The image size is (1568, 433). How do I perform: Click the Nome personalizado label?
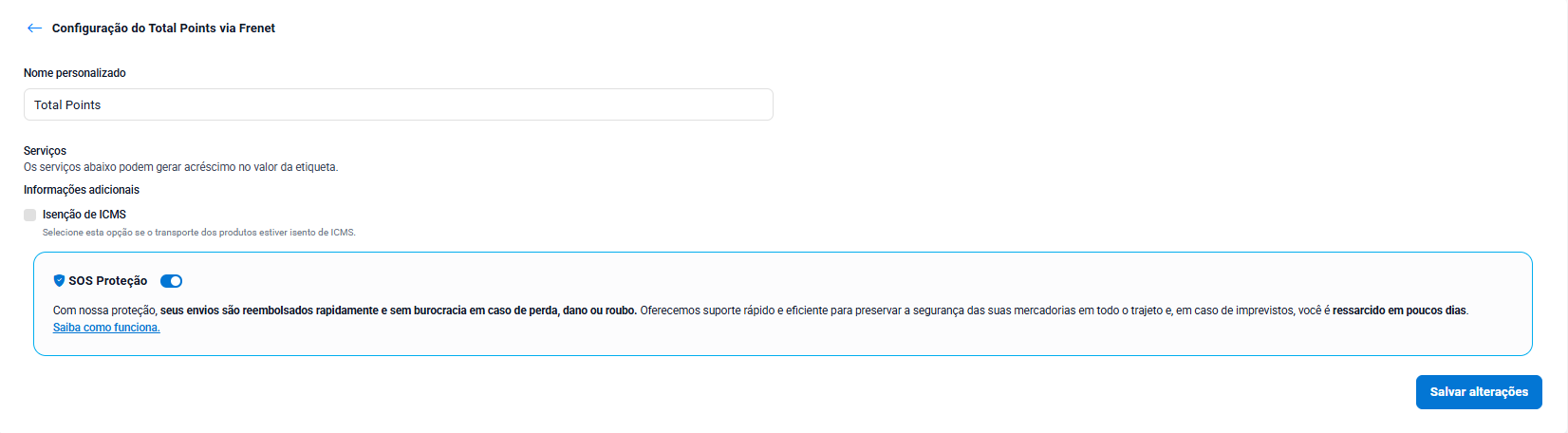tap(75, 73)
